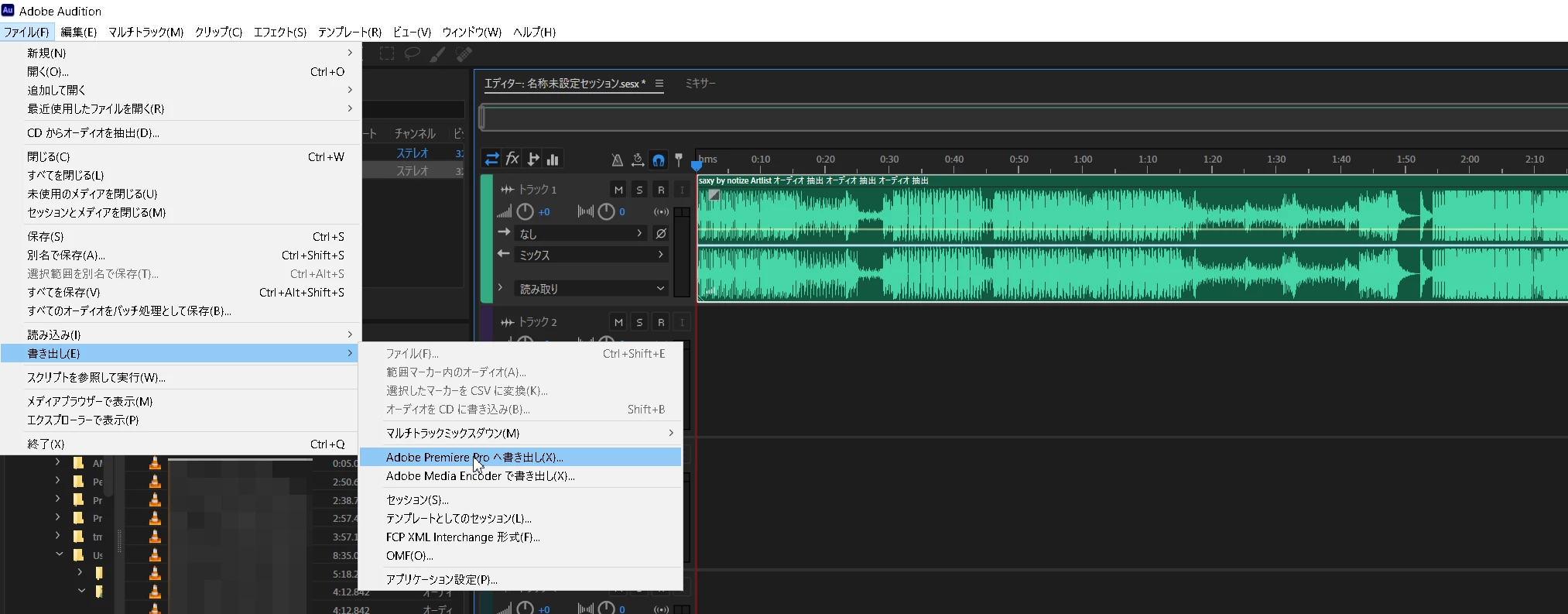Choose FCP XML Interchange 形式(F)...
The width and height of the screenshot is (1568, 614).
(x=521, y=537)
